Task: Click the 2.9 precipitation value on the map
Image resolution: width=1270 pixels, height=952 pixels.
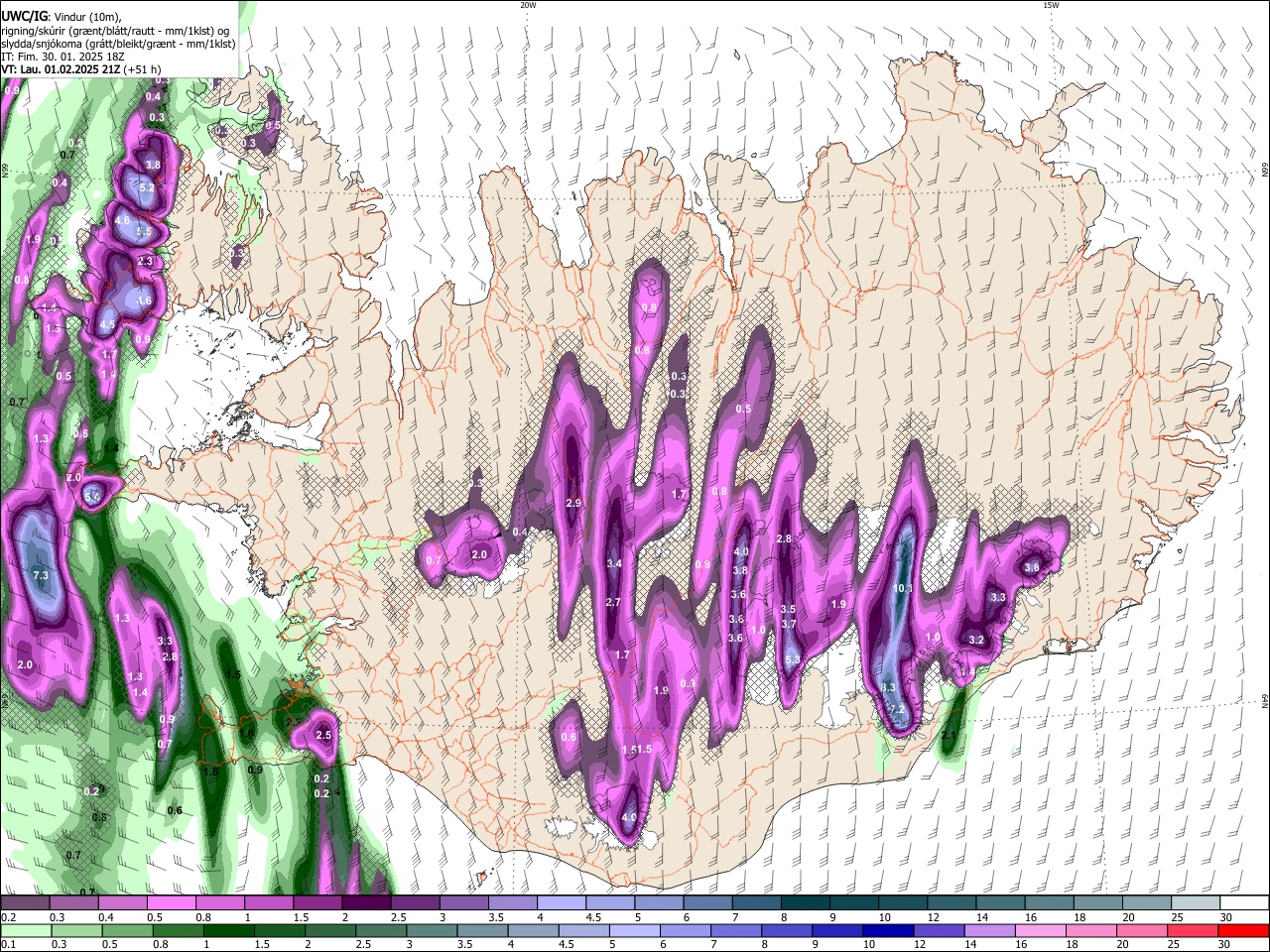Action: 572,504
